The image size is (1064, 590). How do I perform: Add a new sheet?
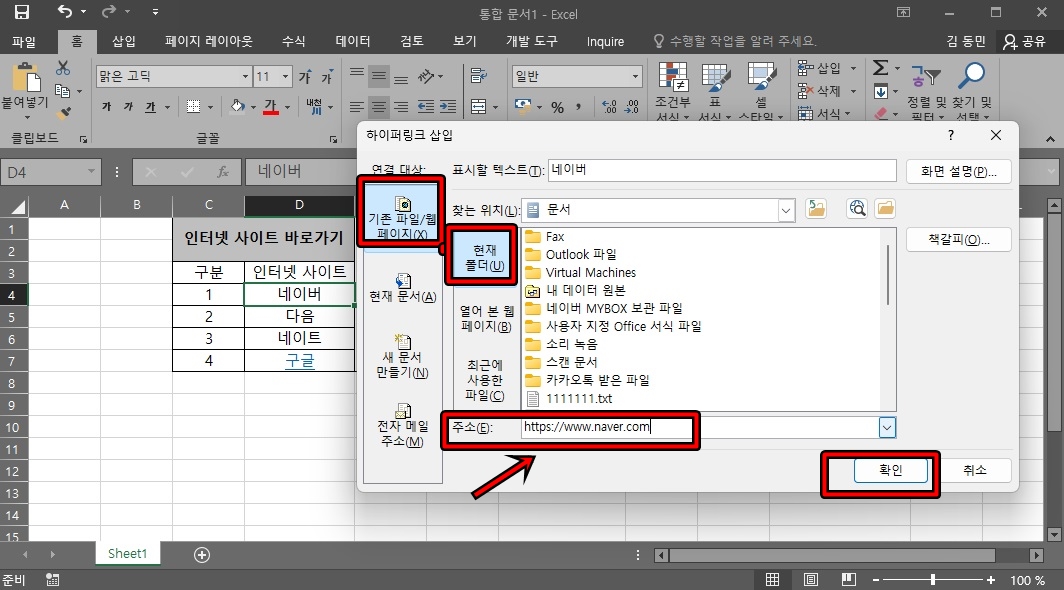[202, 555]
